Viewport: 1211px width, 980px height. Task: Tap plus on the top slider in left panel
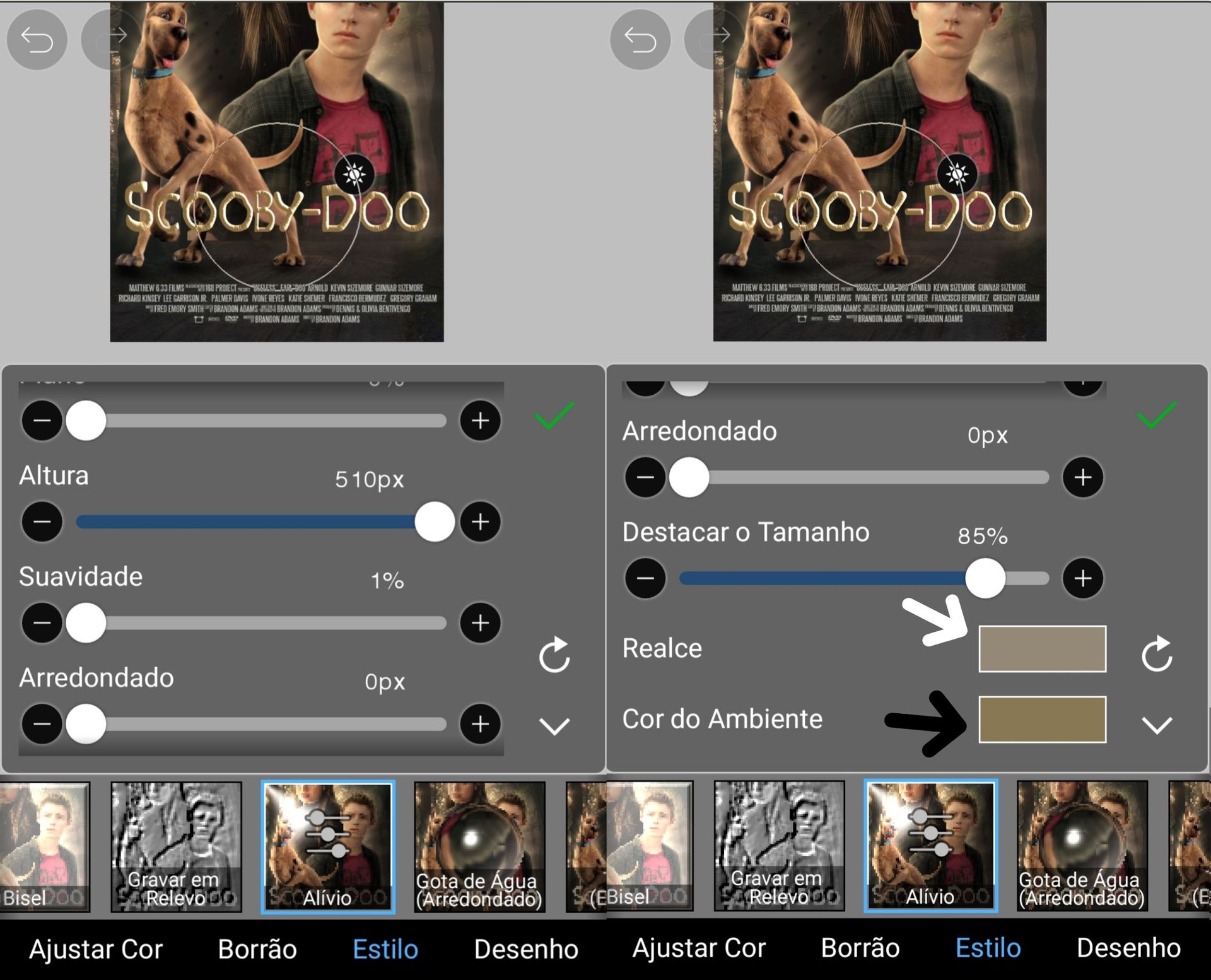tap(480, 421)
